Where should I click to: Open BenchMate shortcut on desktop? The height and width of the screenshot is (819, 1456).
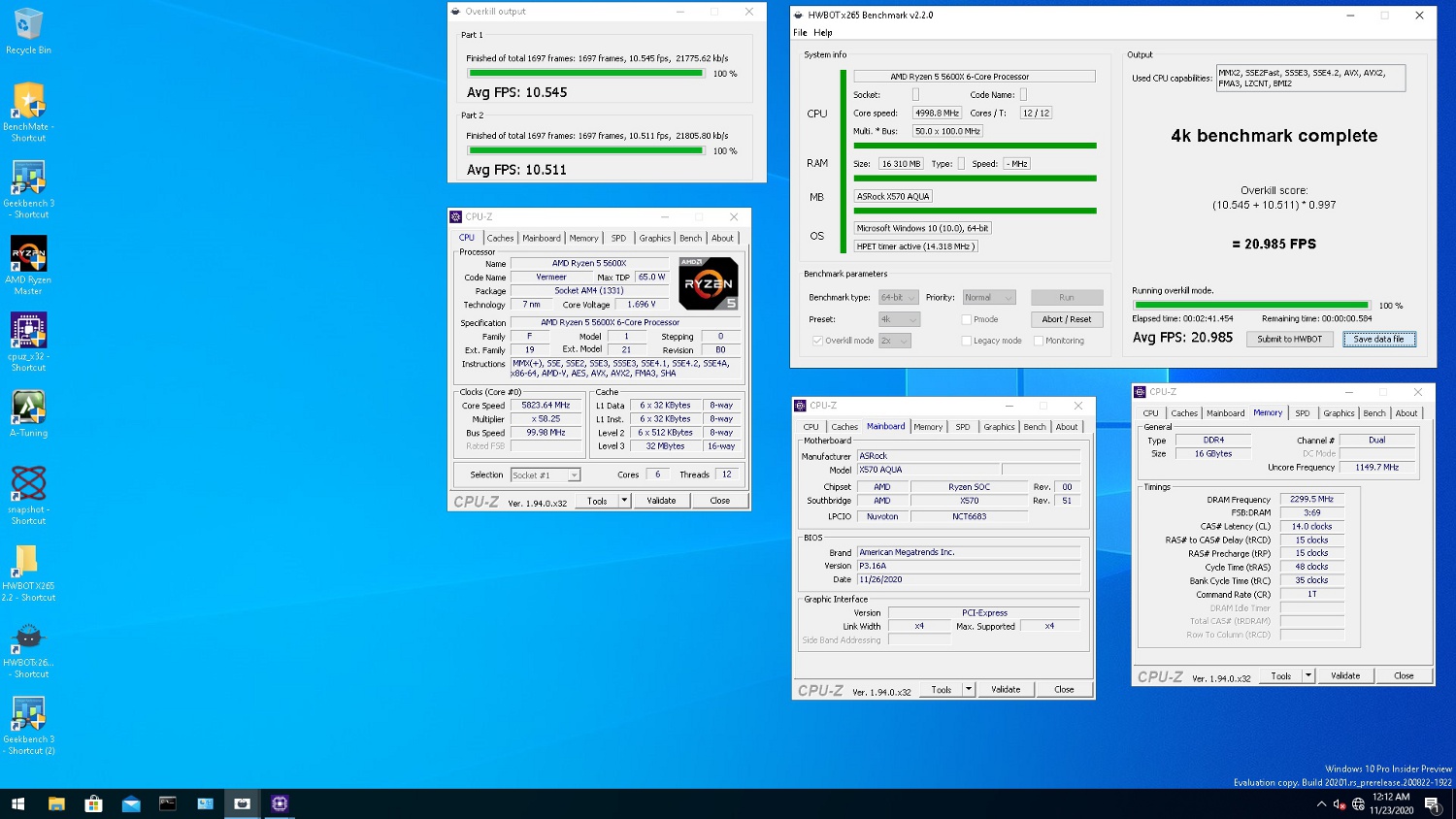click(28, 112)
